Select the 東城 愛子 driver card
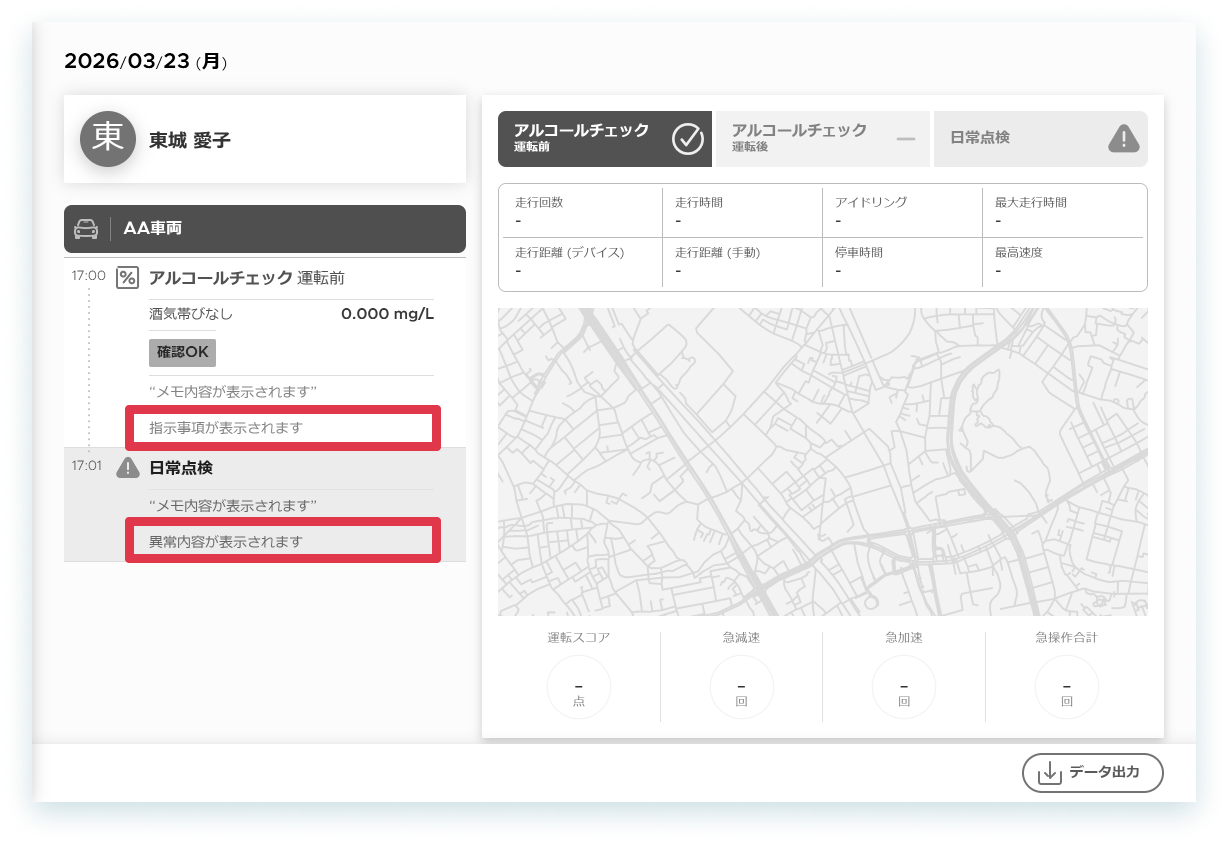 (265, 139)
